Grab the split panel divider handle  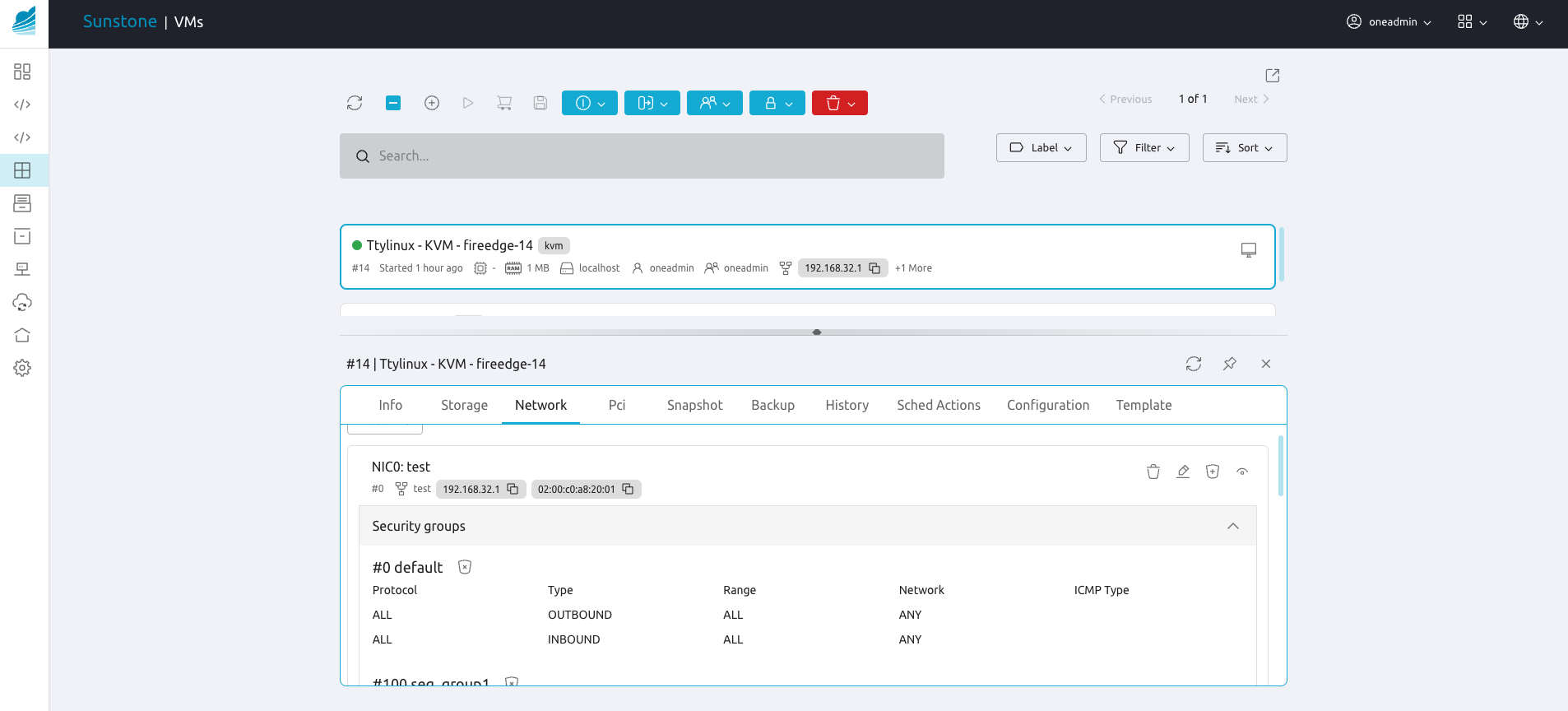tap(817, 332)
